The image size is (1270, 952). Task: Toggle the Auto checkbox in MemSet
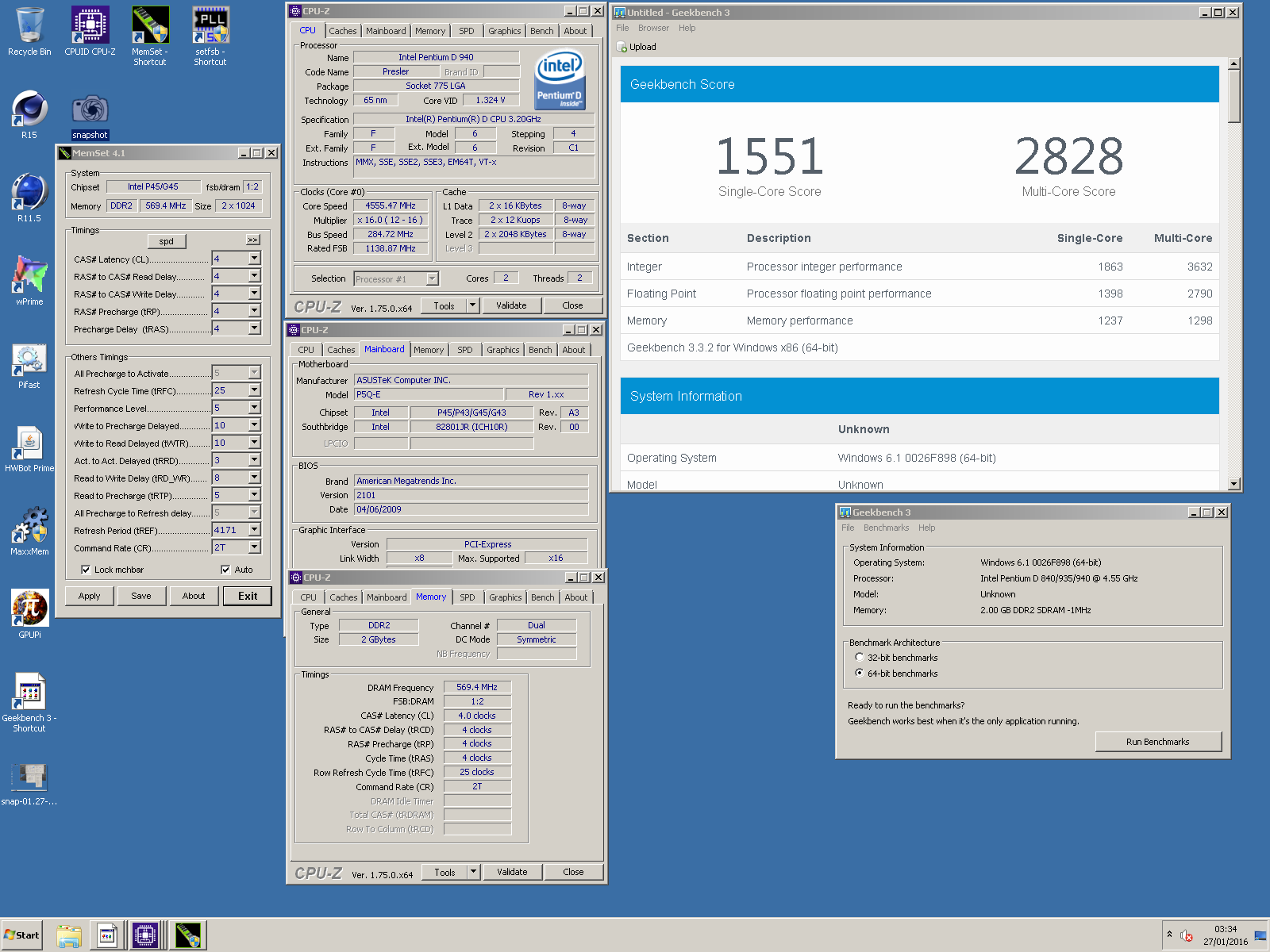[x=225, y=570]
